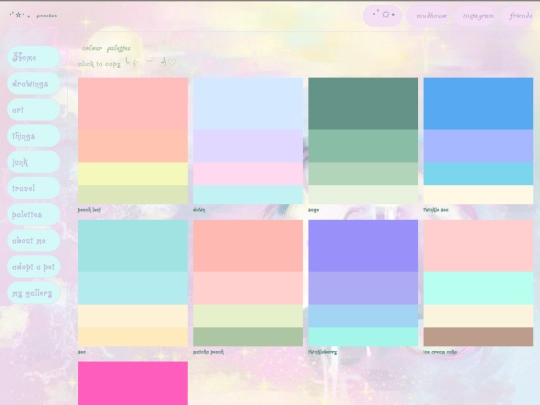Copy the light blue stripe of twinkleberry

pos(363,316)
